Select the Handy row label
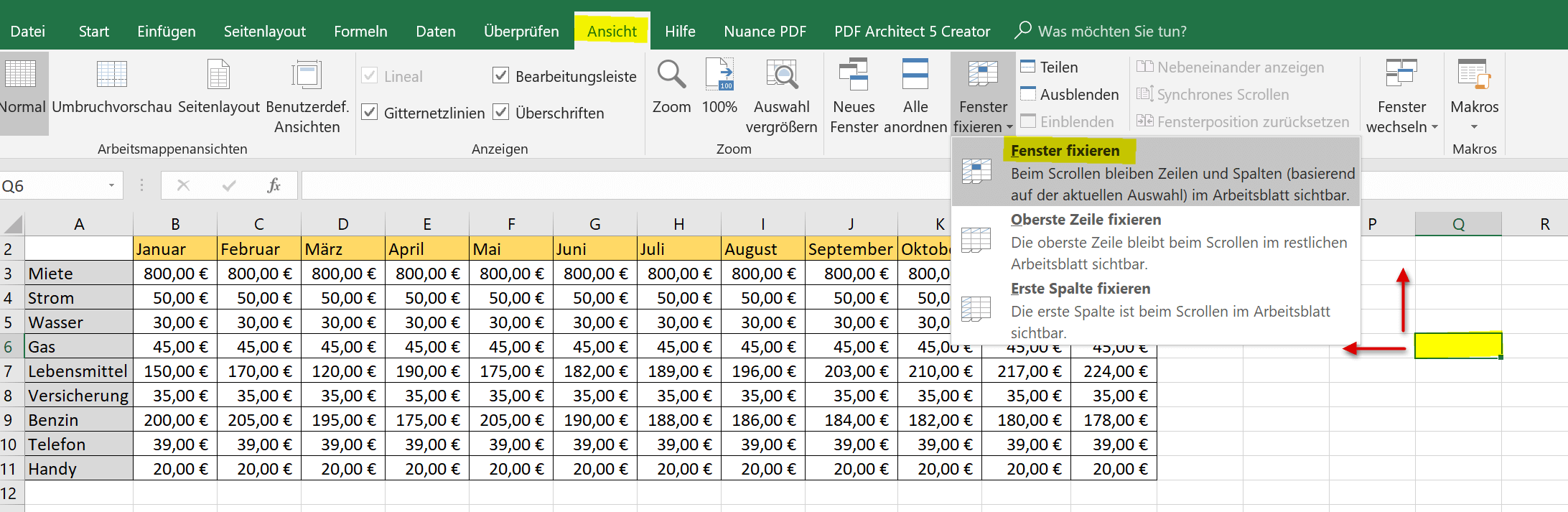Viewport: 1568px width, 512px height. pyautogui.click(x=79, y=469)
